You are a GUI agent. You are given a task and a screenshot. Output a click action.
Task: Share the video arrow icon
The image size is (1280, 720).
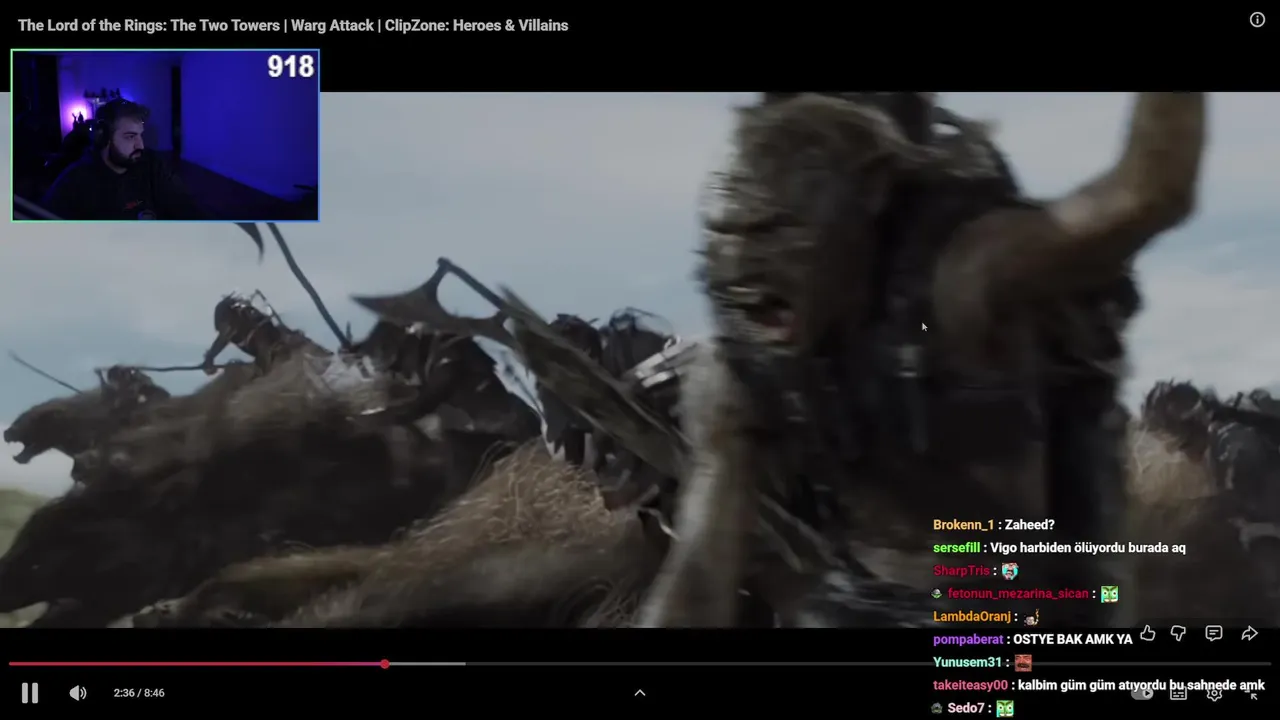point(1249,633)
